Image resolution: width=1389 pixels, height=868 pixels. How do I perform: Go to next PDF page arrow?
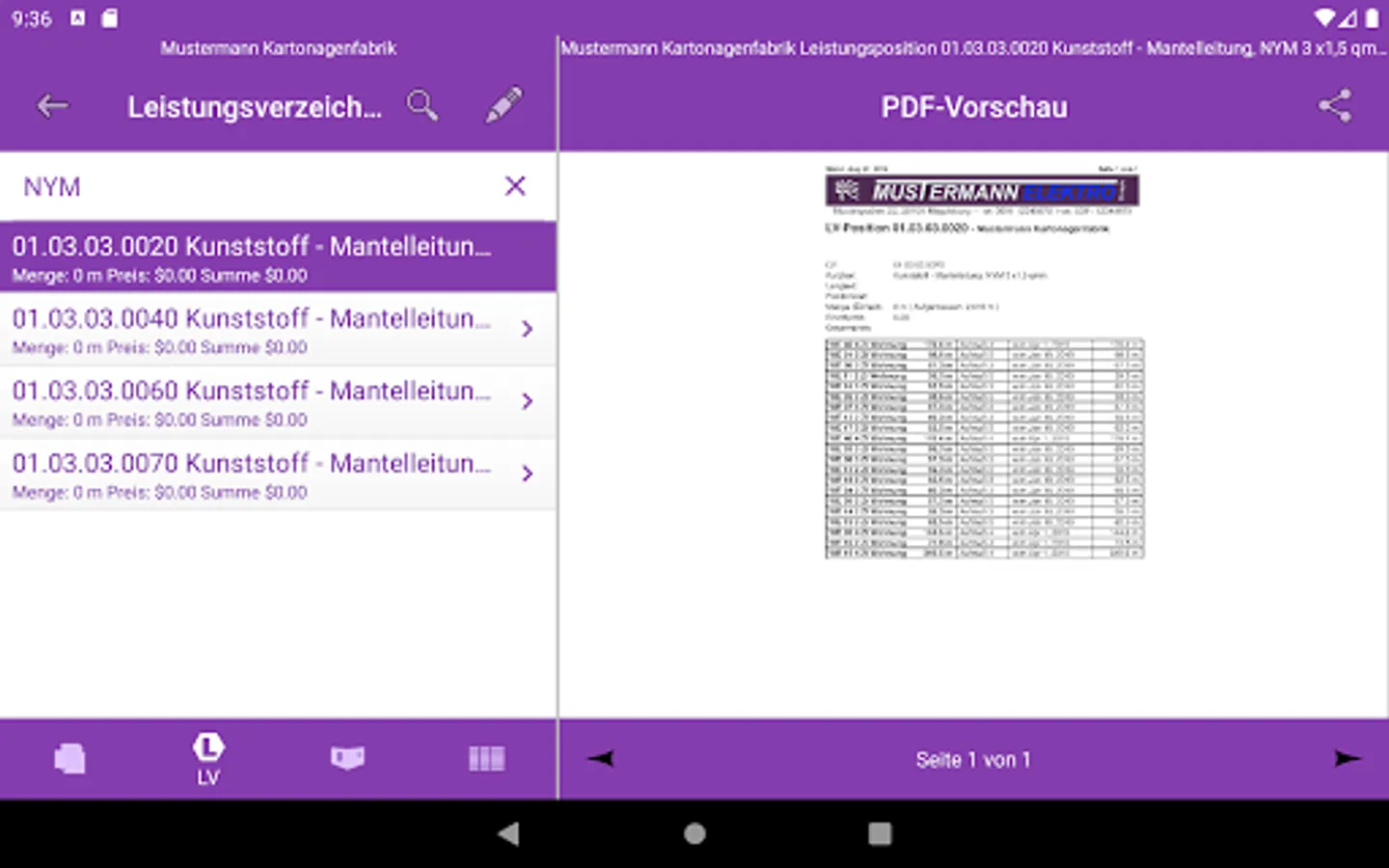tap(1348, 758)
